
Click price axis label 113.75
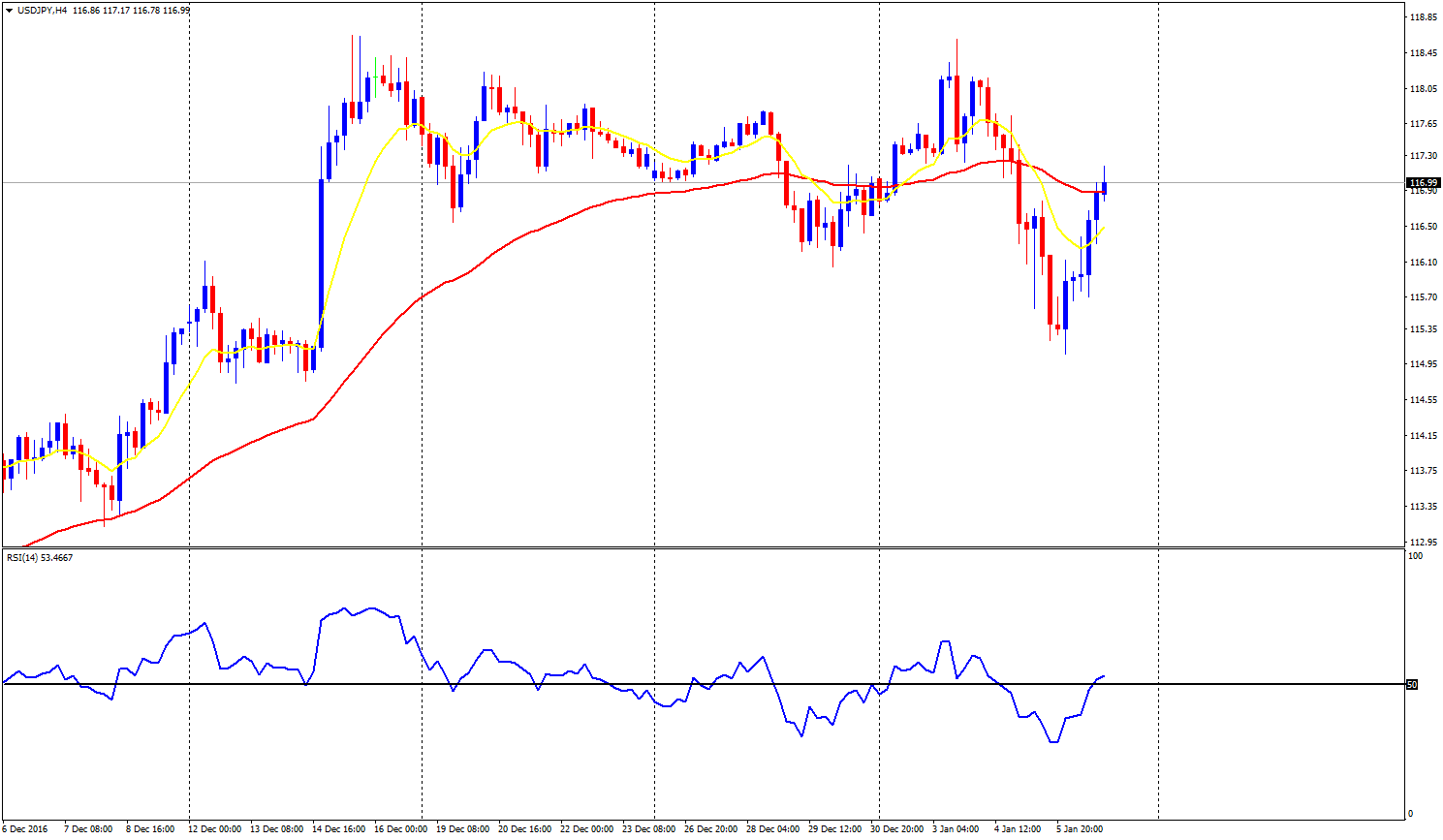point(1423,471)
